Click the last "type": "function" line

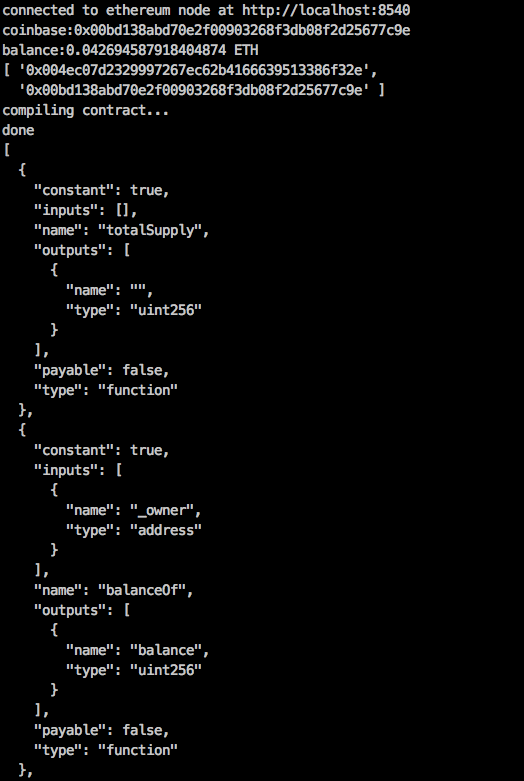[106, 750]
